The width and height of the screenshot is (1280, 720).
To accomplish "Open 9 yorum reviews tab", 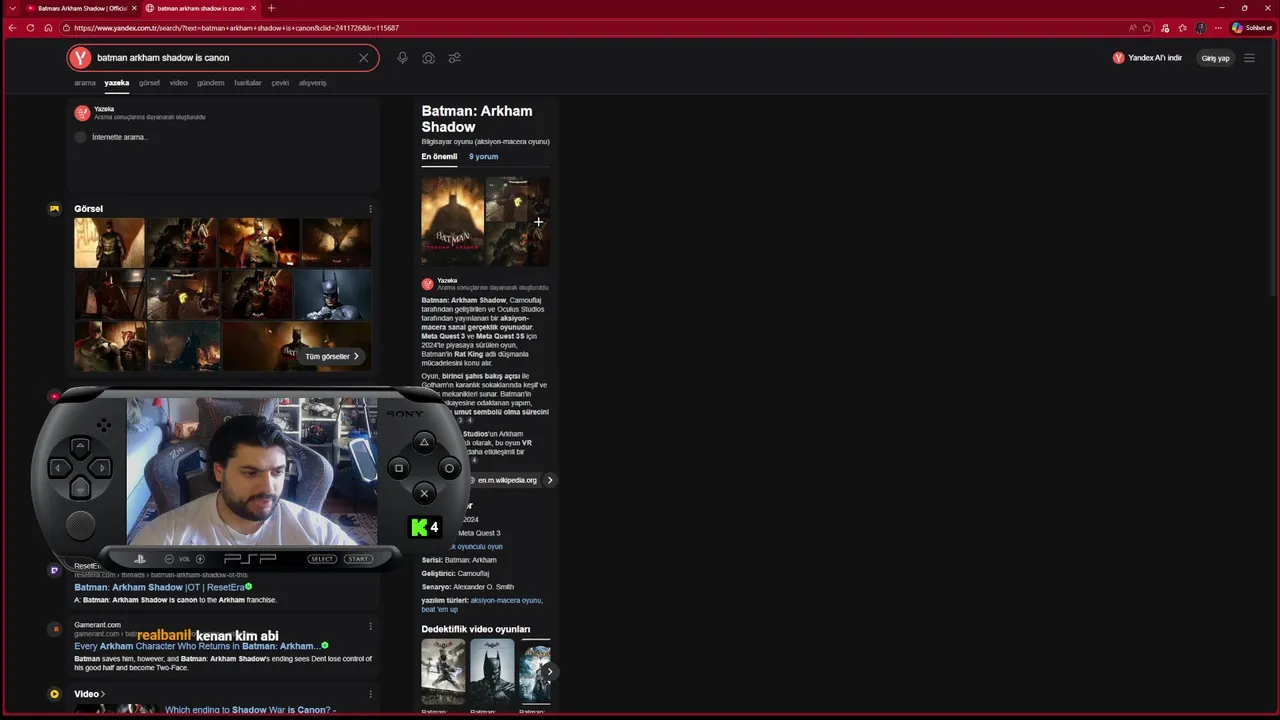I will click(483, 157).
